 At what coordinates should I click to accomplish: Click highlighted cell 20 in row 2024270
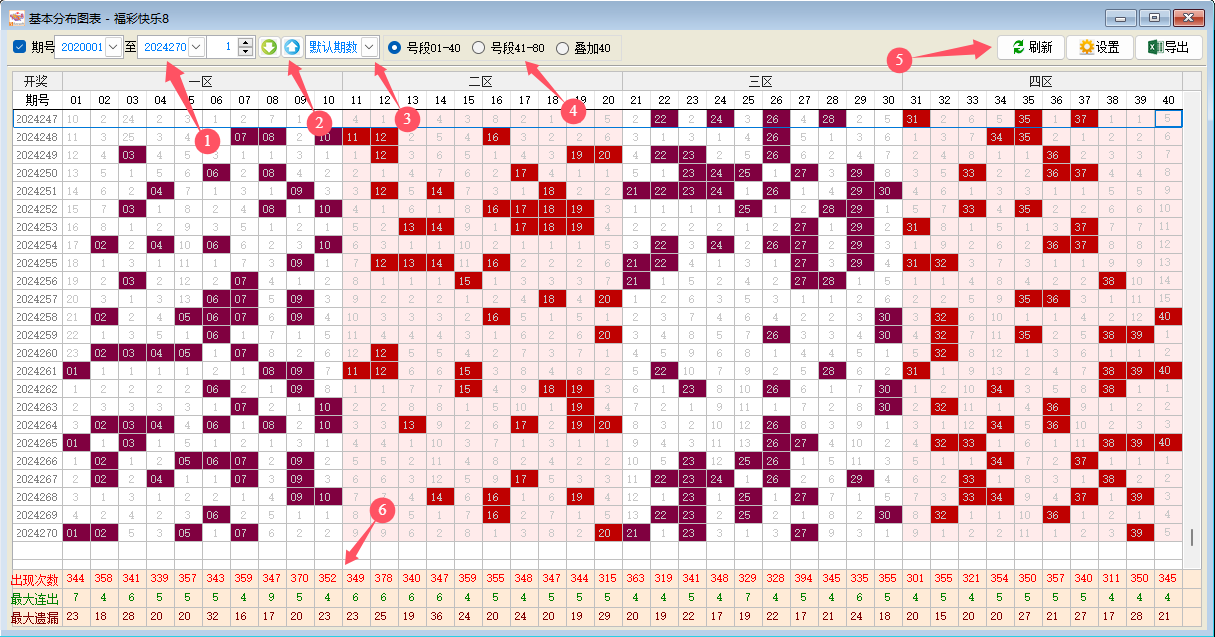pyautogui.click(x=607, y=532)
